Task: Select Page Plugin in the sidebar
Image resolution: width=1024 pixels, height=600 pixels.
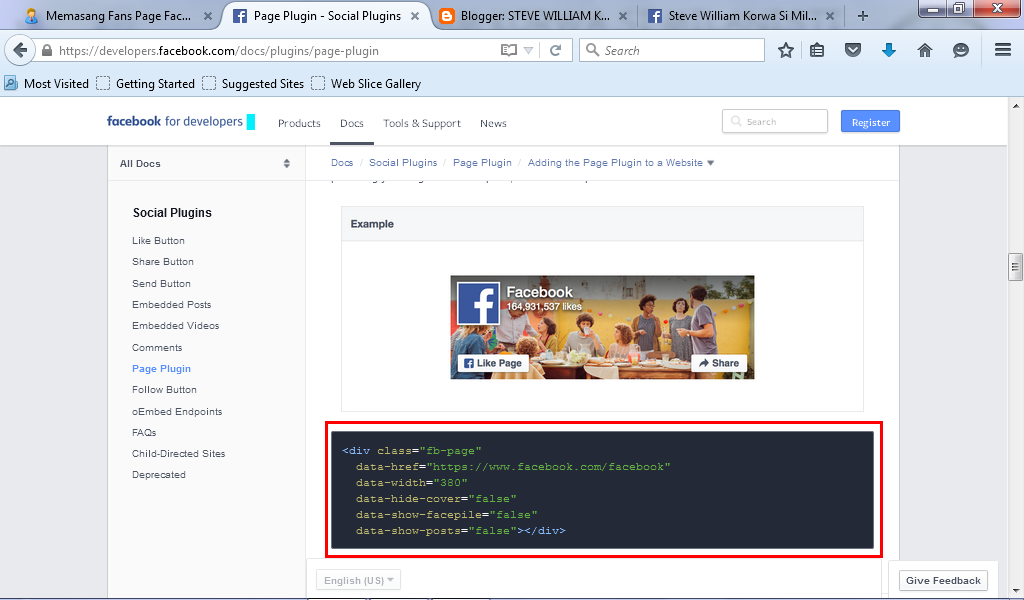Action: (161, 368)
